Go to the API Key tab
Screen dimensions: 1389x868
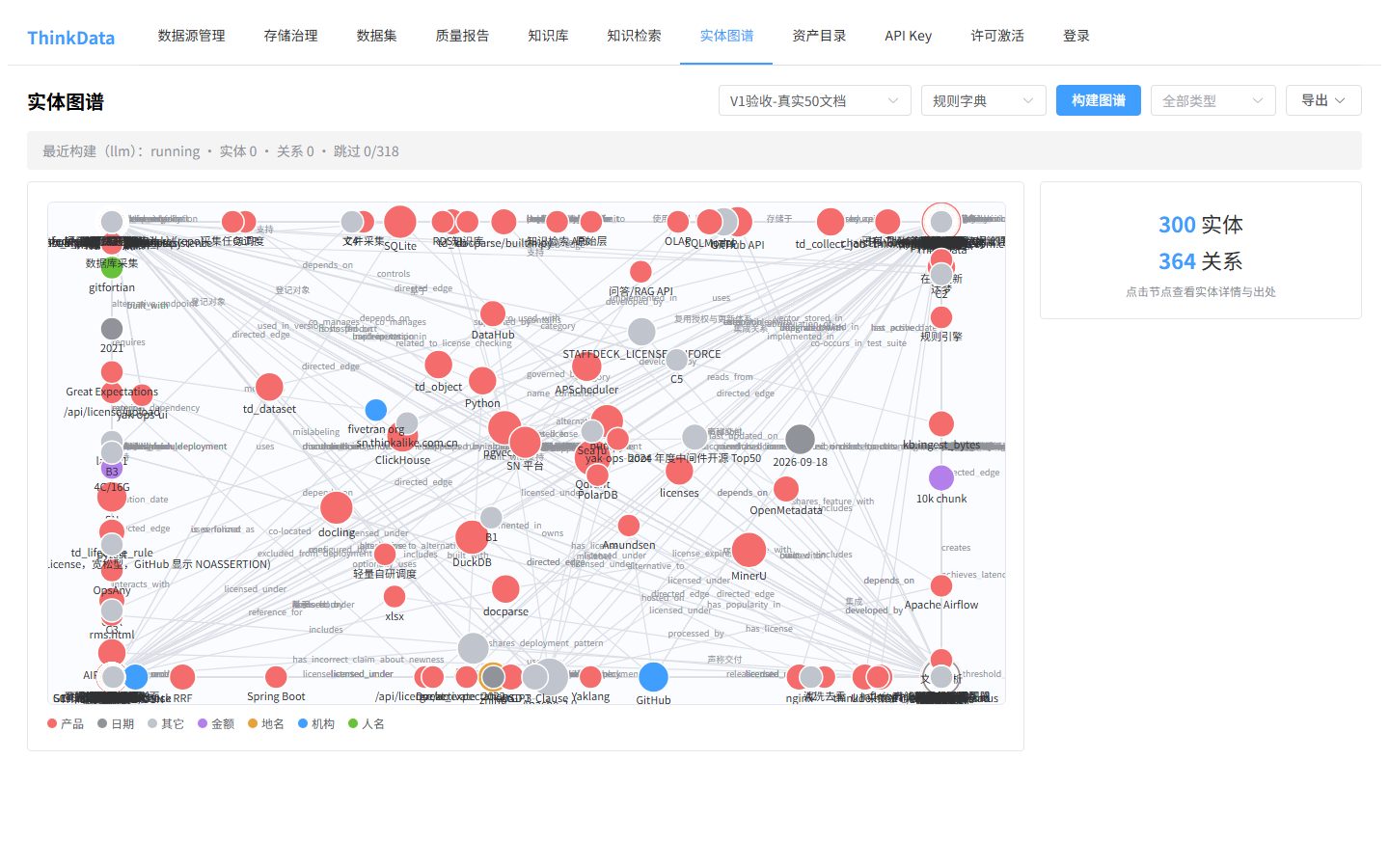click(909, 36)
